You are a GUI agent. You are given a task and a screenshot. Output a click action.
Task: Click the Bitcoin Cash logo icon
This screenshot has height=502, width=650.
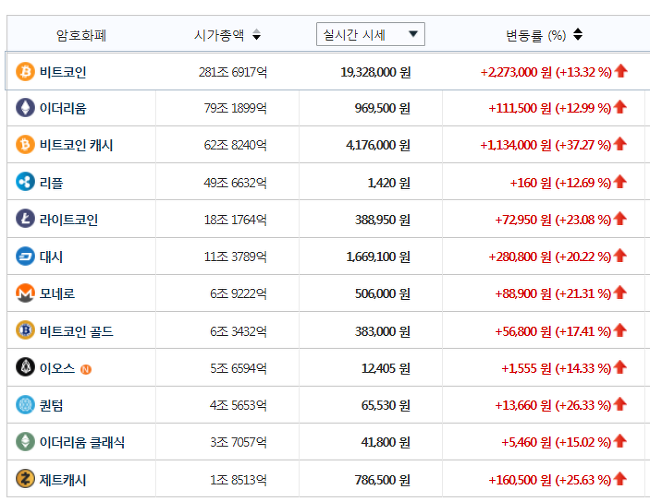25,145
